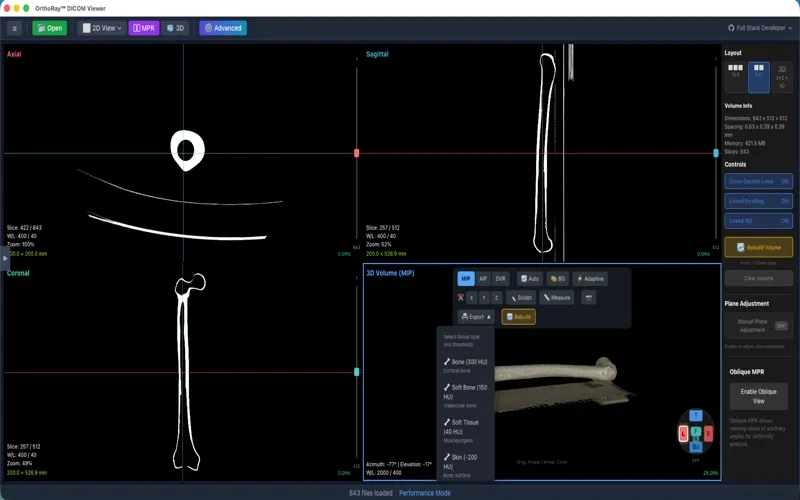800x500 pixels.
Task: Click 'Dimensions: 843 x 512 x 512' text
Action: point(756,118)
